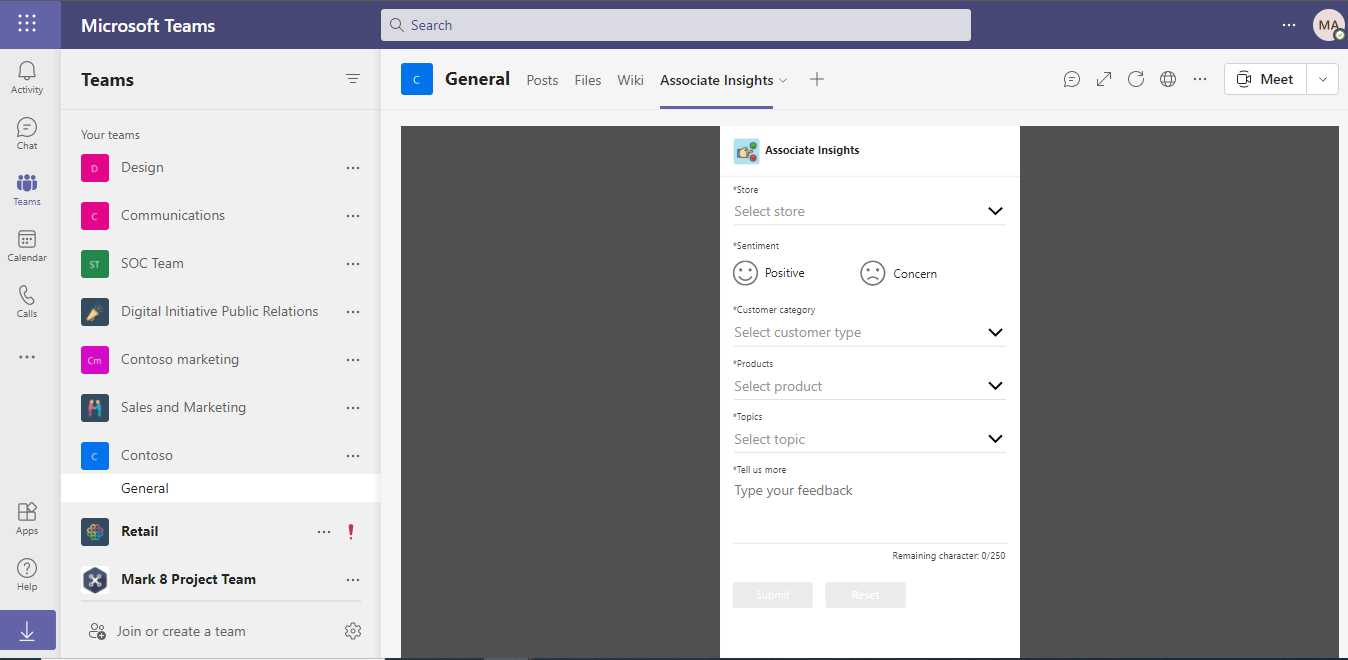Image resolution: width=1348 pixels, height=660 pixels.
Task: Open more options for Design team
Action: pyautogui.click(x=353, y=168)
